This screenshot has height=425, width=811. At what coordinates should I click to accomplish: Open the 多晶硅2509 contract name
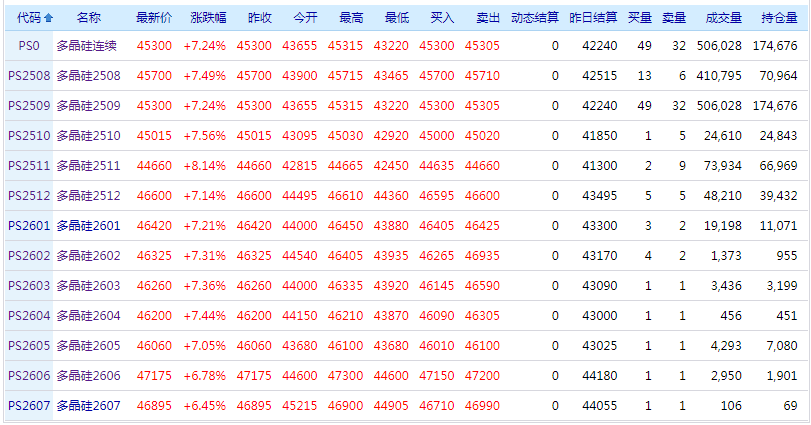point(88,105)
